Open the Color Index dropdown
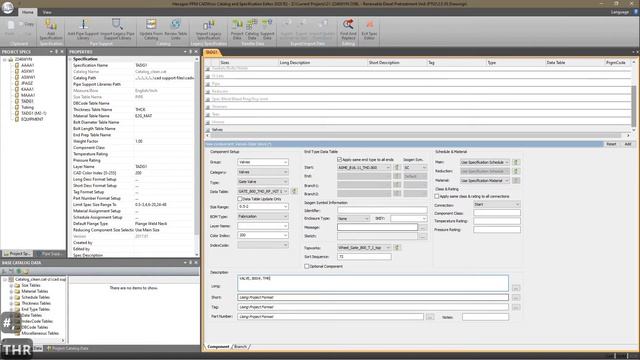Image resolution: width=640 pixels, height=360 pixels. (x=263, y=235)
